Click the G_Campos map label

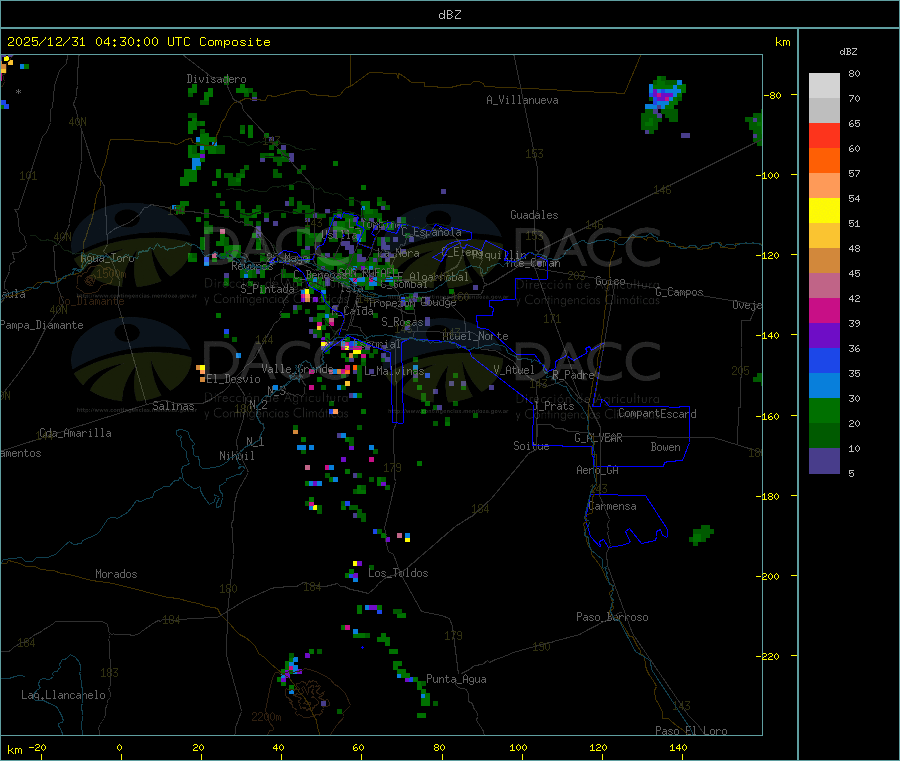click(x=679, y=292)
